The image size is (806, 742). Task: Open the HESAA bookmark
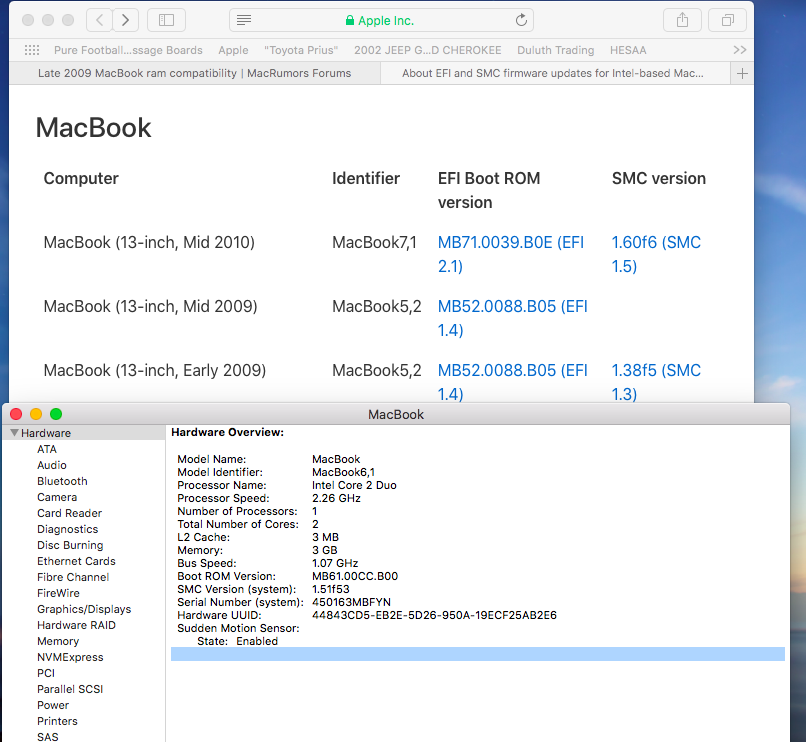(628, 50)
